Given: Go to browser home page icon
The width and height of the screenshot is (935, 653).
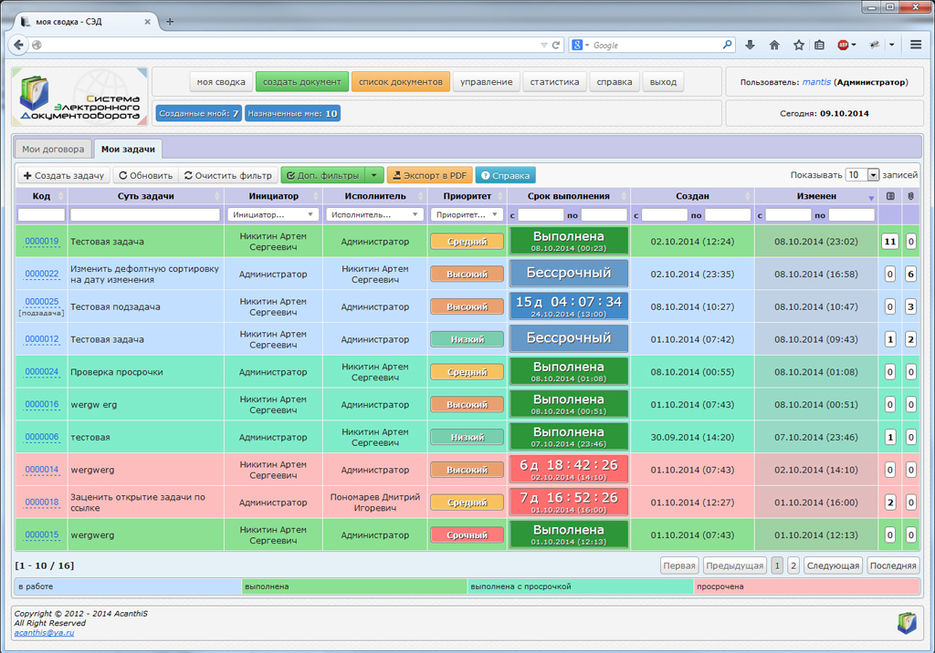Looking at the screenshot, I should (774, 45).
